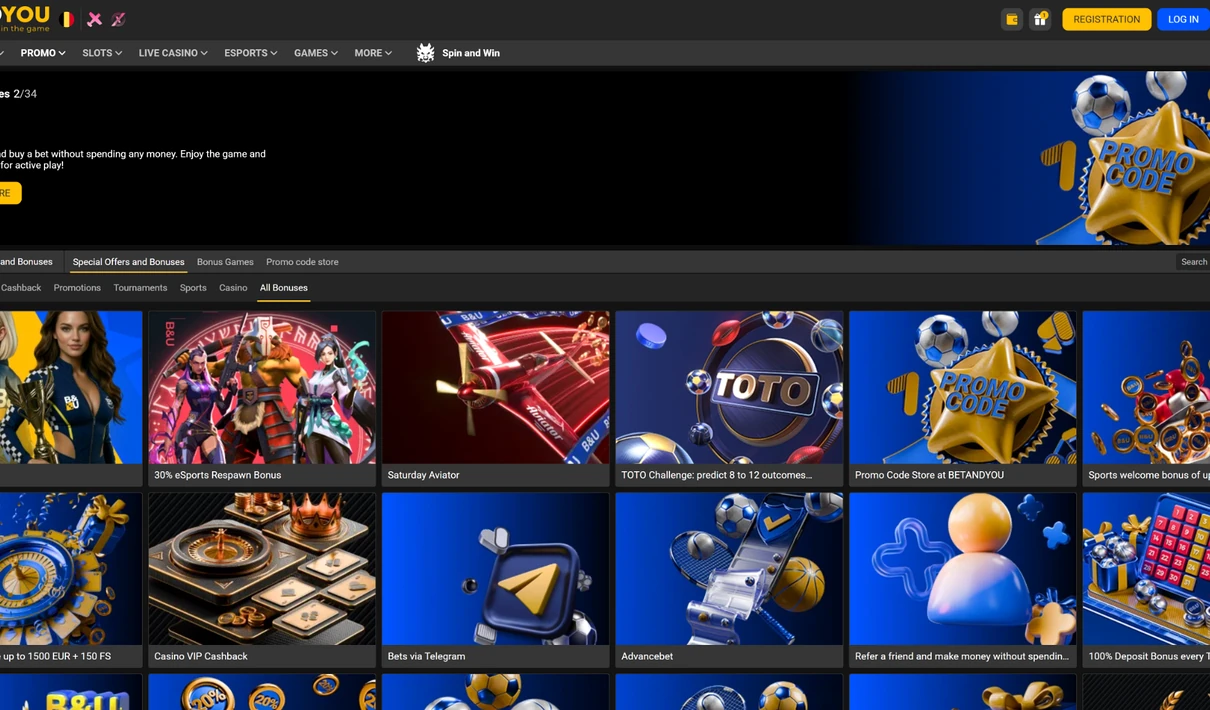Viewport: 1210px width, 710px height.
Task: Click the Saturday Aviator title text
Action: (423, 475)
